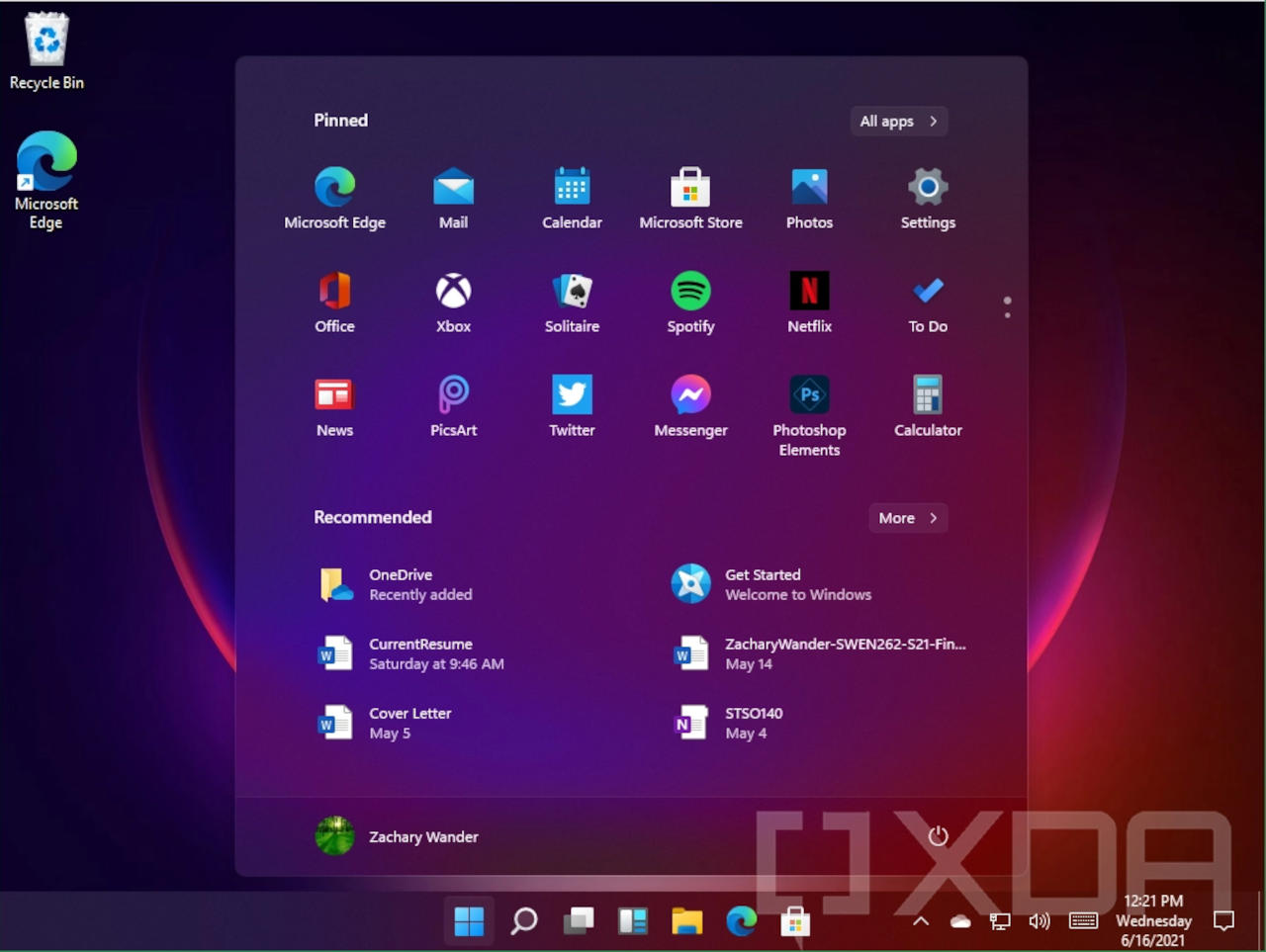Open Settings gear icon
The image size is (1266, 952).
point(928,199)
